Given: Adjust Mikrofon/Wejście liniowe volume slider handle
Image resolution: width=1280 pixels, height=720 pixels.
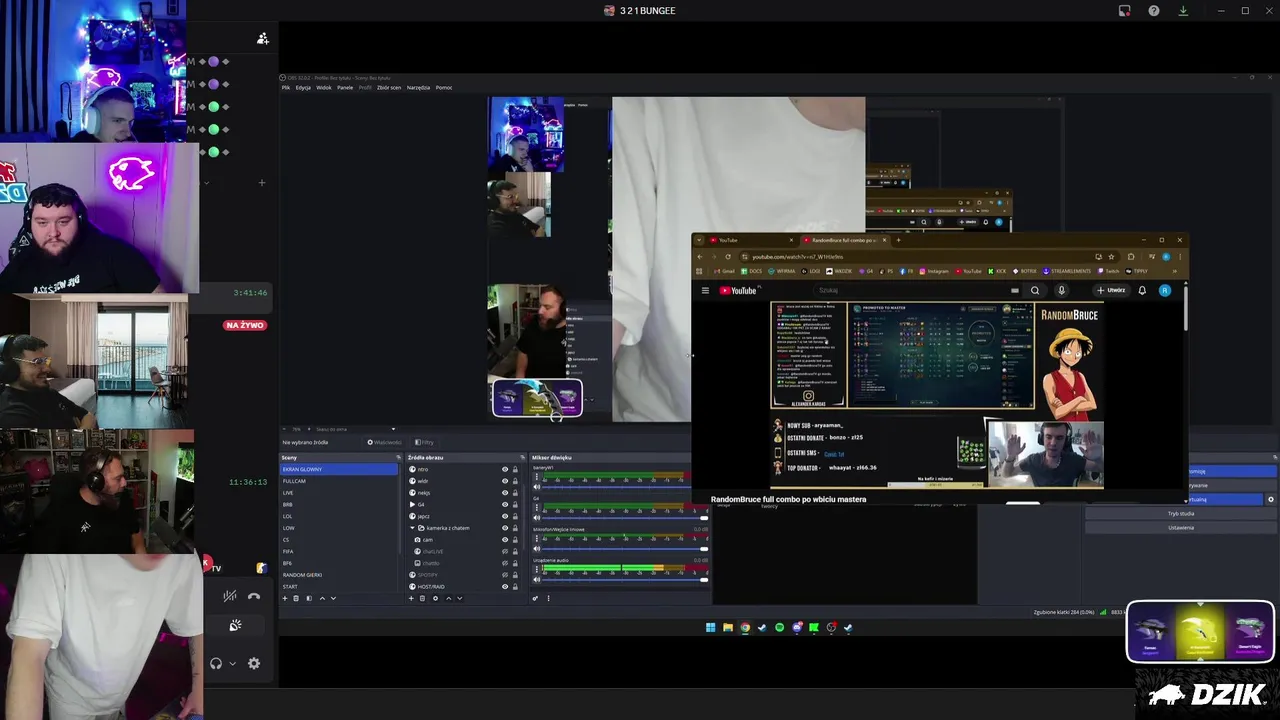Looking at the screenshot, I should pyautogui.click(x=704, y=549).
